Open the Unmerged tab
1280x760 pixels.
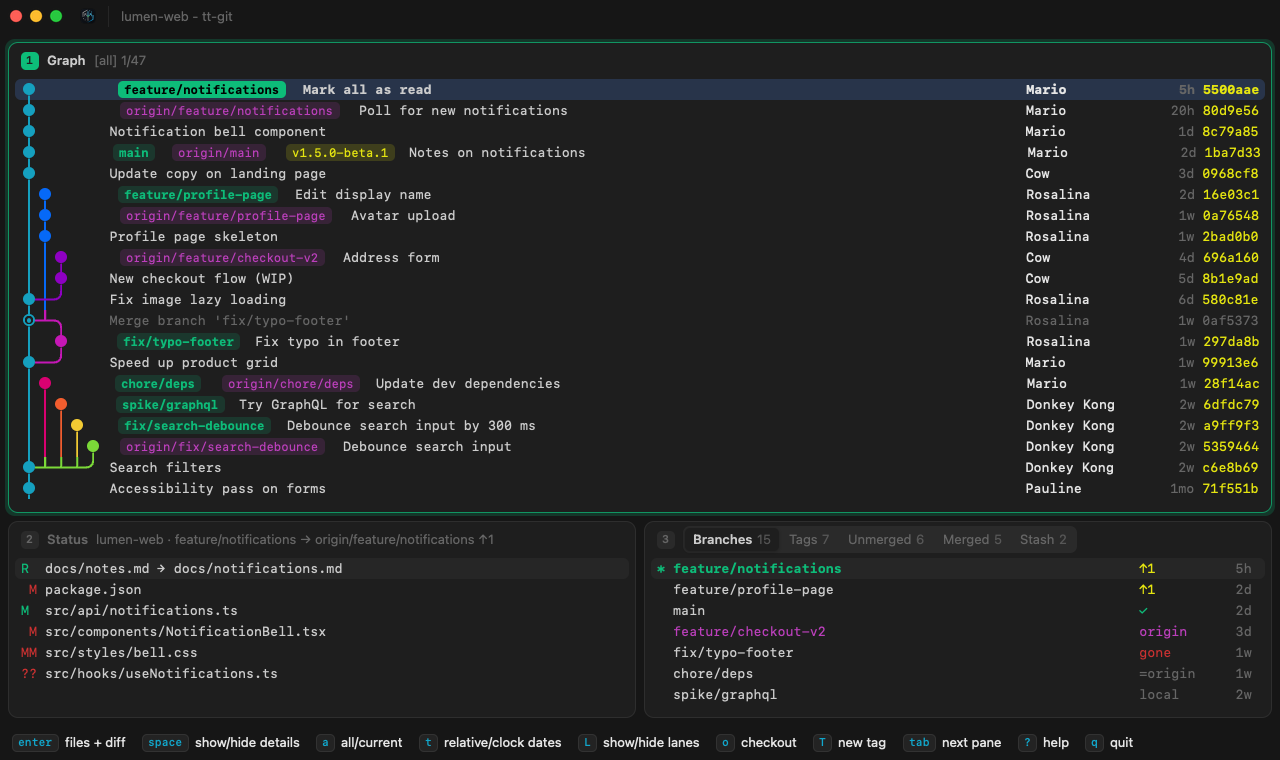(x=886, y=539)
